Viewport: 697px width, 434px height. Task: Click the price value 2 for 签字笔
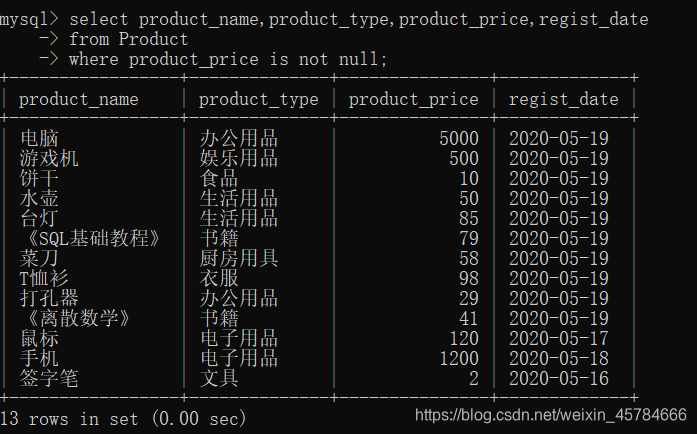point(474,379)
